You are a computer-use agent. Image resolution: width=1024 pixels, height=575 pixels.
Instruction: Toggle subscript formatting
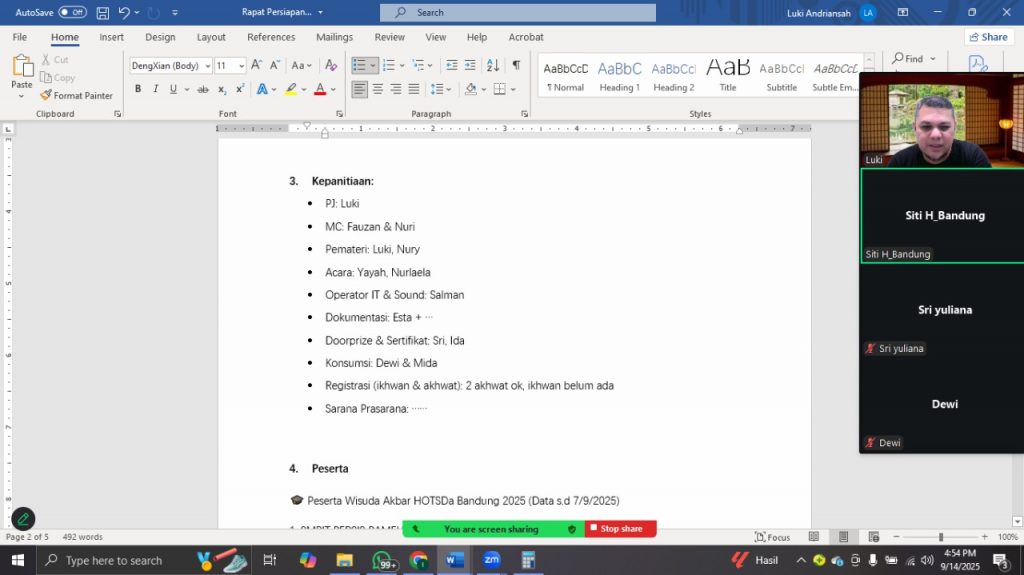pos(222,89)
